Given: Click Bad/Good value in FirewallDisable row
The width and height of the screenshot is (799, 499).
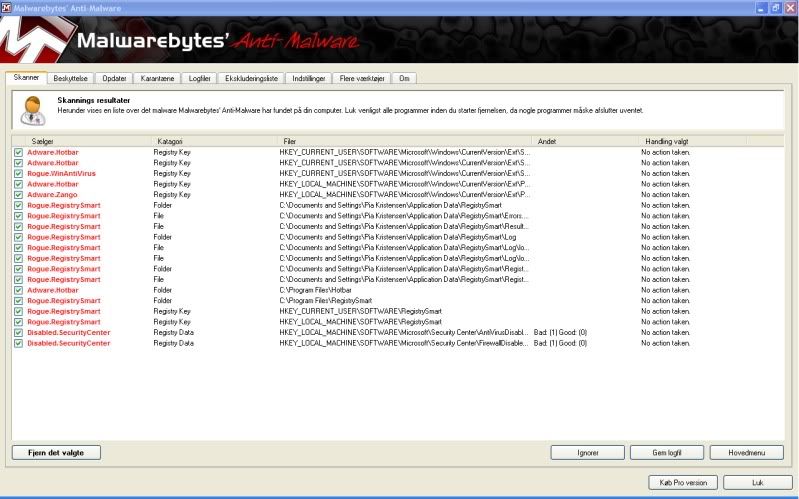Looking at the screenshot, I should pyautogui.click(x=560, y=343).
